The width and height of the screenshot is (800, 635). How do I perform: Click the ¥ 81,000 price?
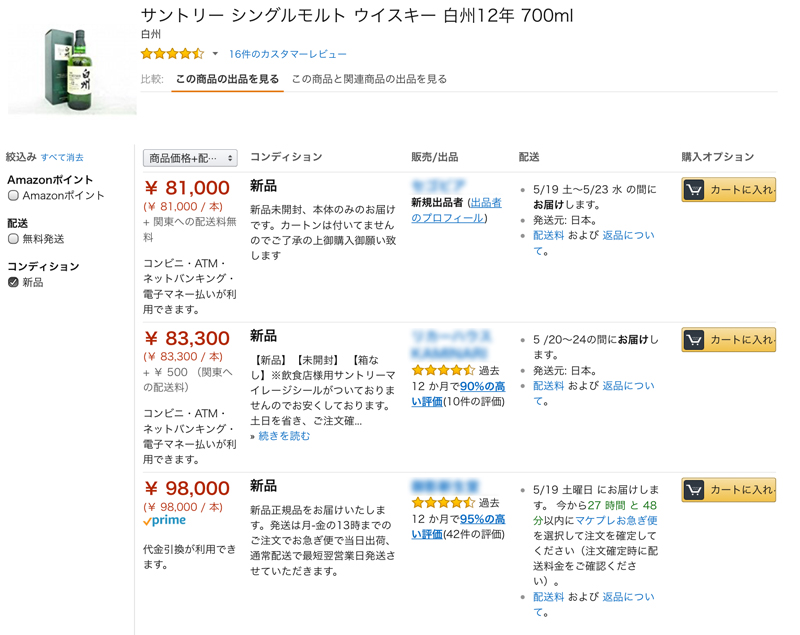click(187, 188)
